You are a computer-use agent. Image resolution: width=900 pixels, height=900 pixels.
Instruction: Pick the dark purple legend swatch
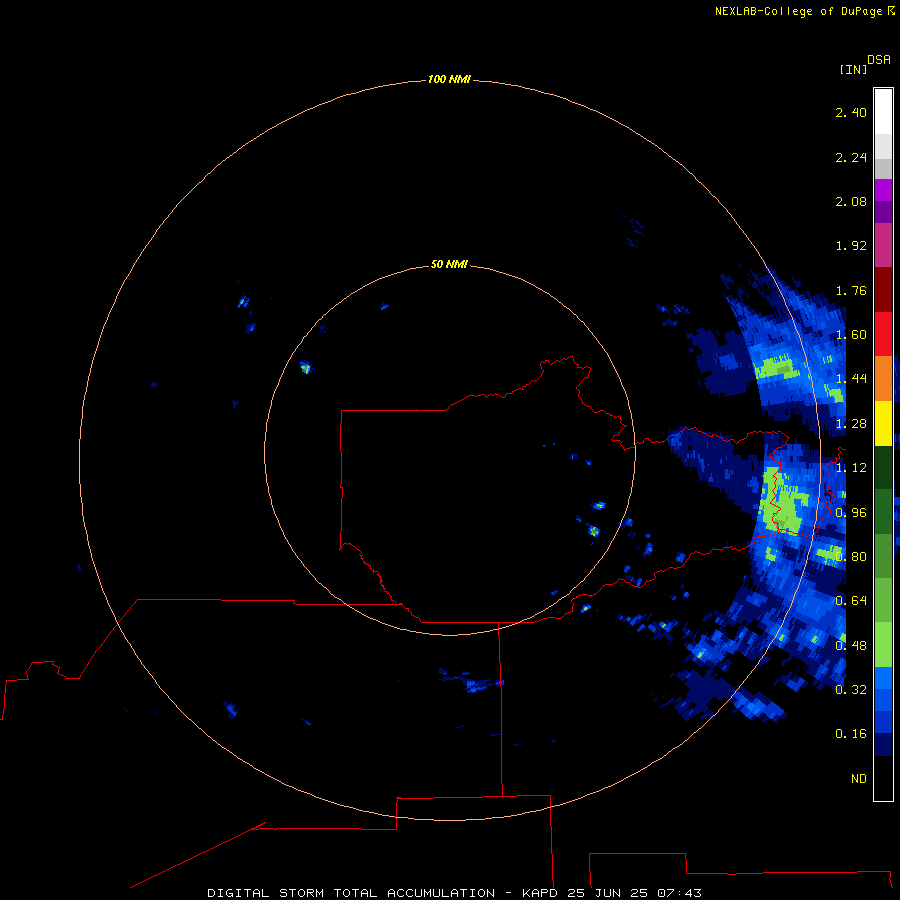[883, 212]
